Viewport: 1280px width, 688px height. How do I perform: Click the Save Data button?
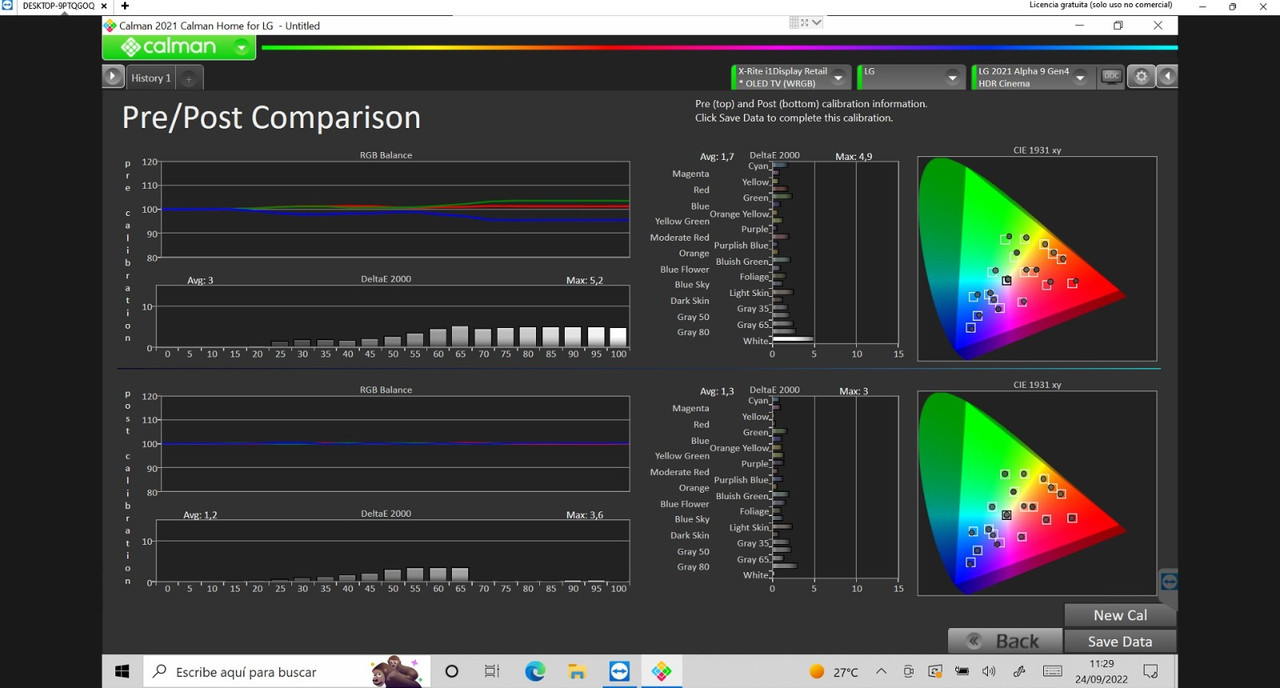(x=1120, y=641)
